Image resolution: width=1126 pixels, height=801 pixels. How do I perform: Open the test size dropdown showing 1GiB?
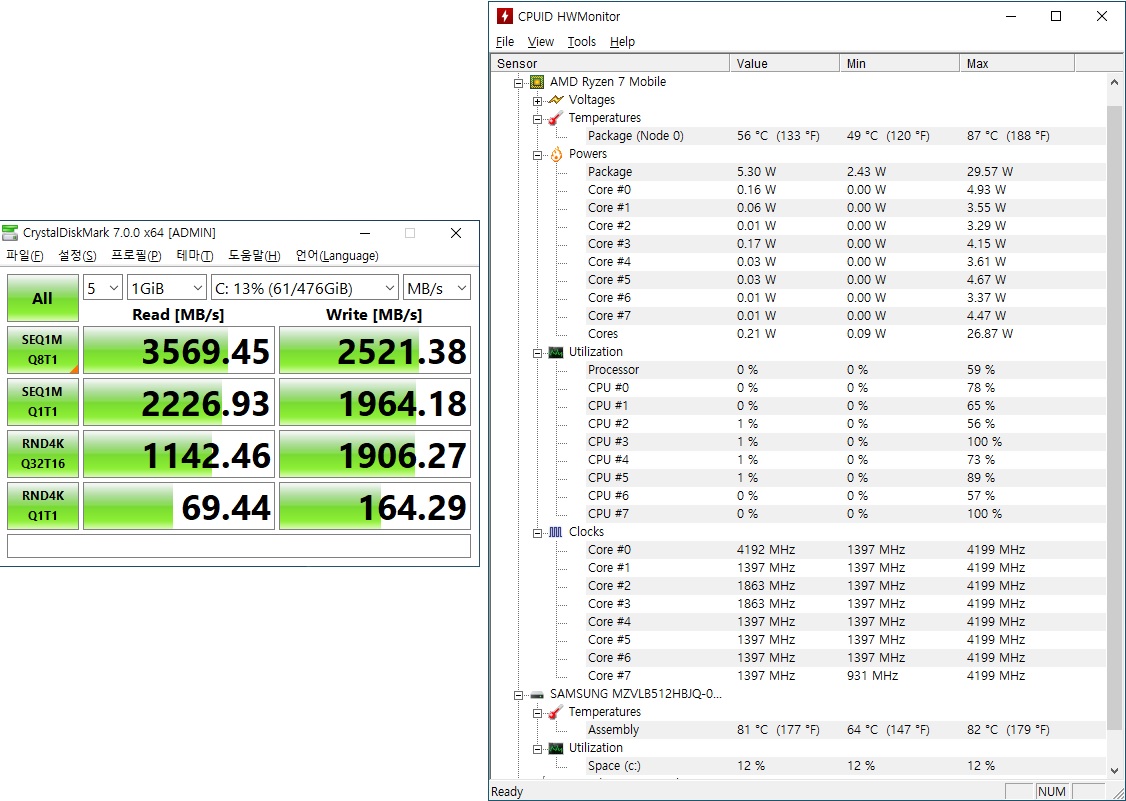point(167,288)
